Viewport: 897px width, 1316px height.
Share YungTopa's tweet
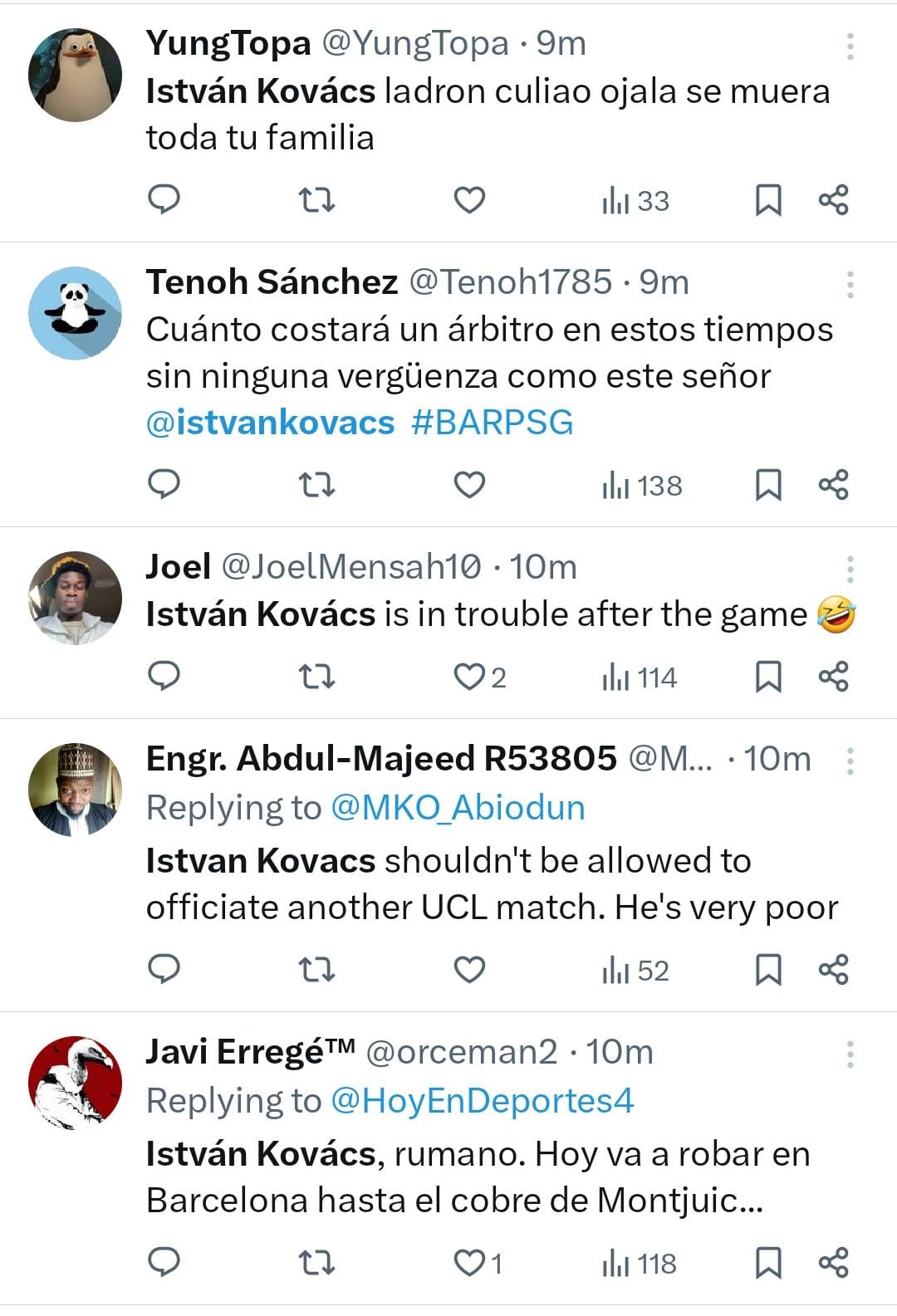click(x=833, y=200)
